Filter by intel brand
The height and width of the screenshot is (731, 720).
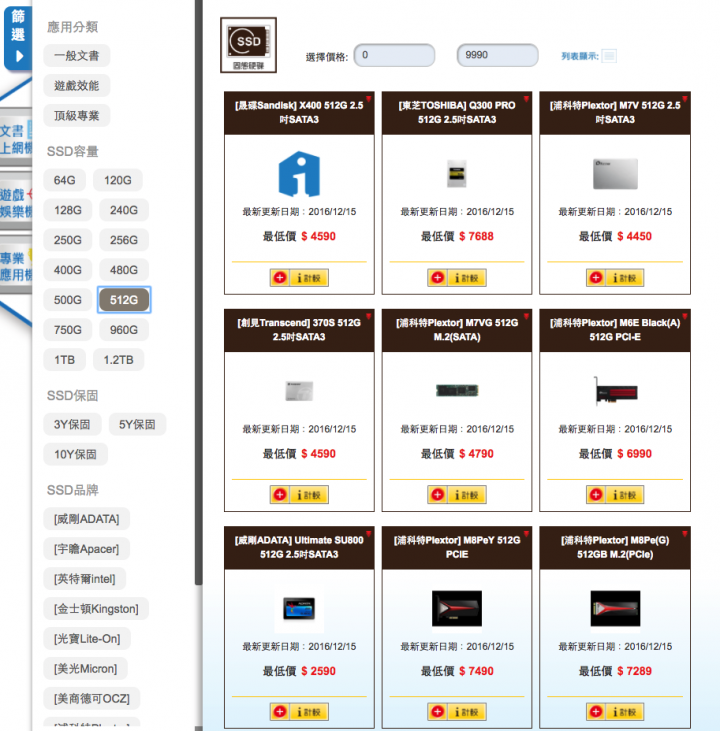click(x=84, y=579)
